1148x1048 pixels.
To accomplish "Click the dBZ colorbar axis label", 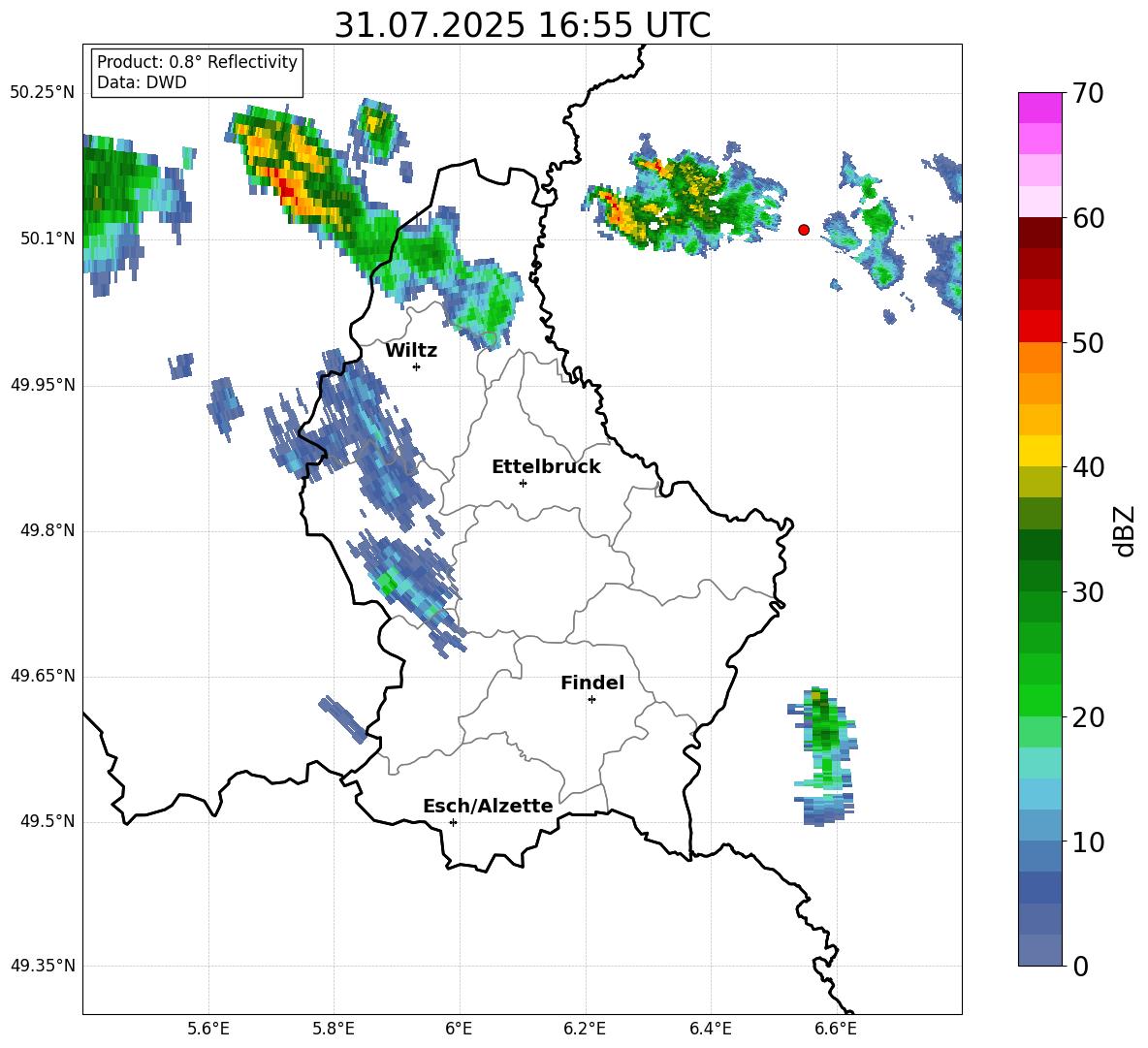I will 1124,530.
